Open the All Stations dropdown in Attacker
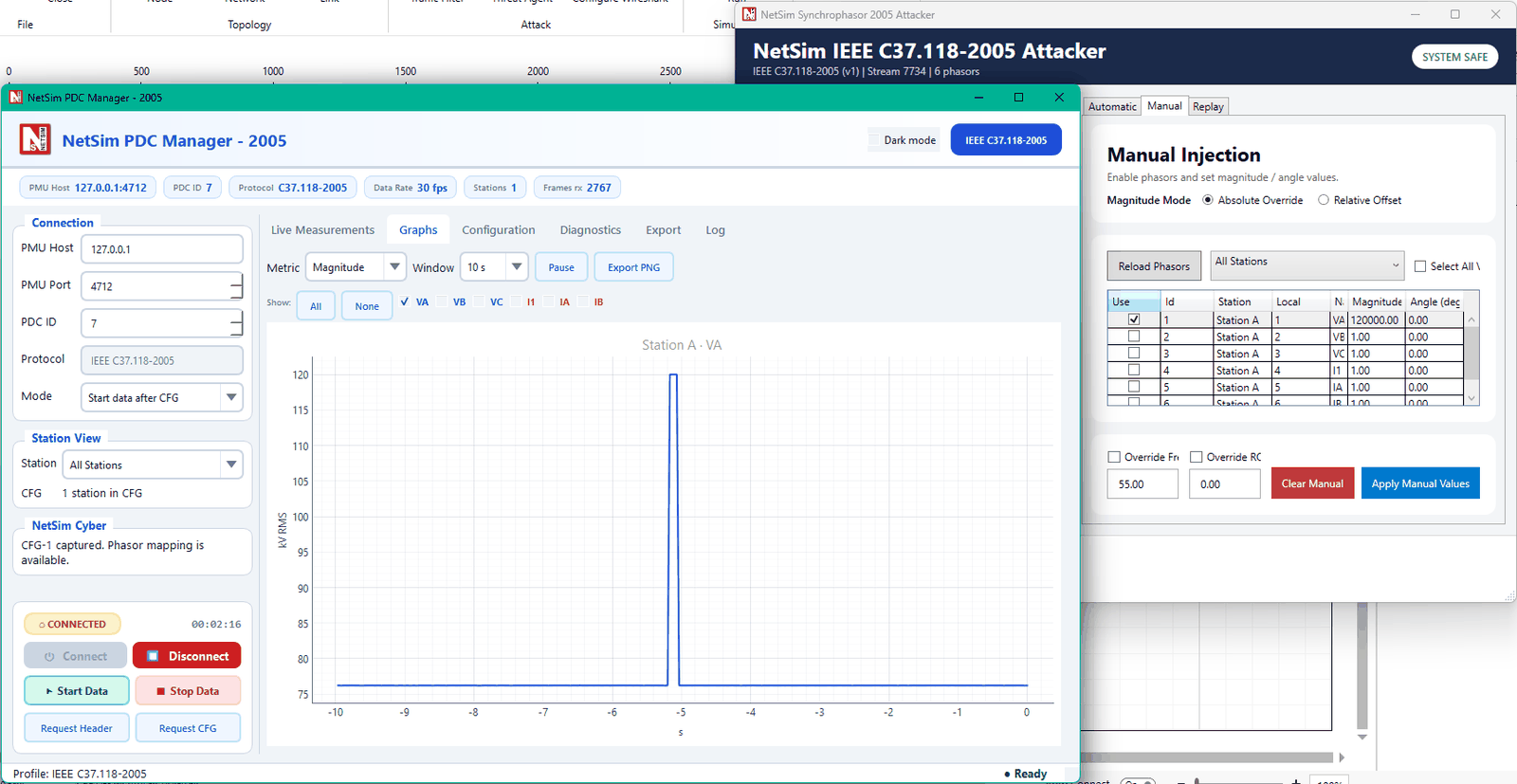Screen dimensions: 1517x784 (1307, 265)
